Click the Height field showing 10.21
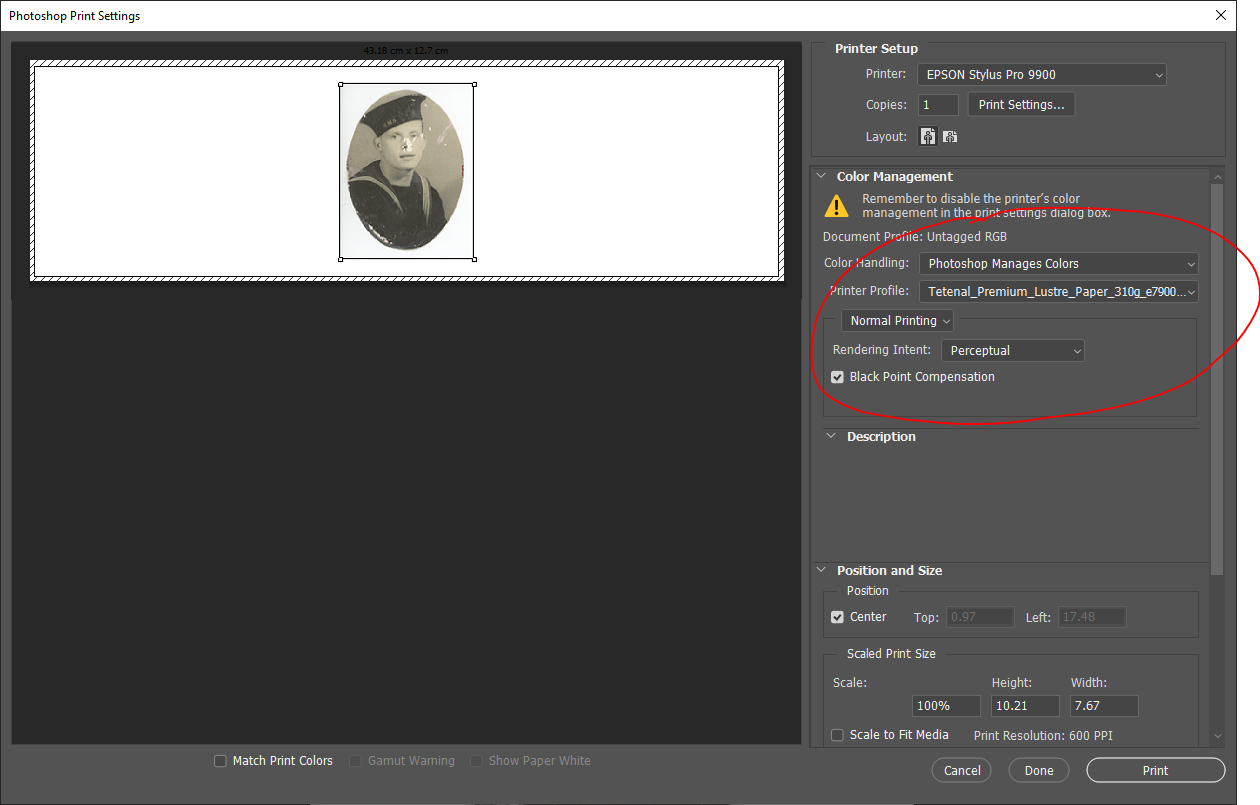Screen dimensions: 1260x805 1025,706
